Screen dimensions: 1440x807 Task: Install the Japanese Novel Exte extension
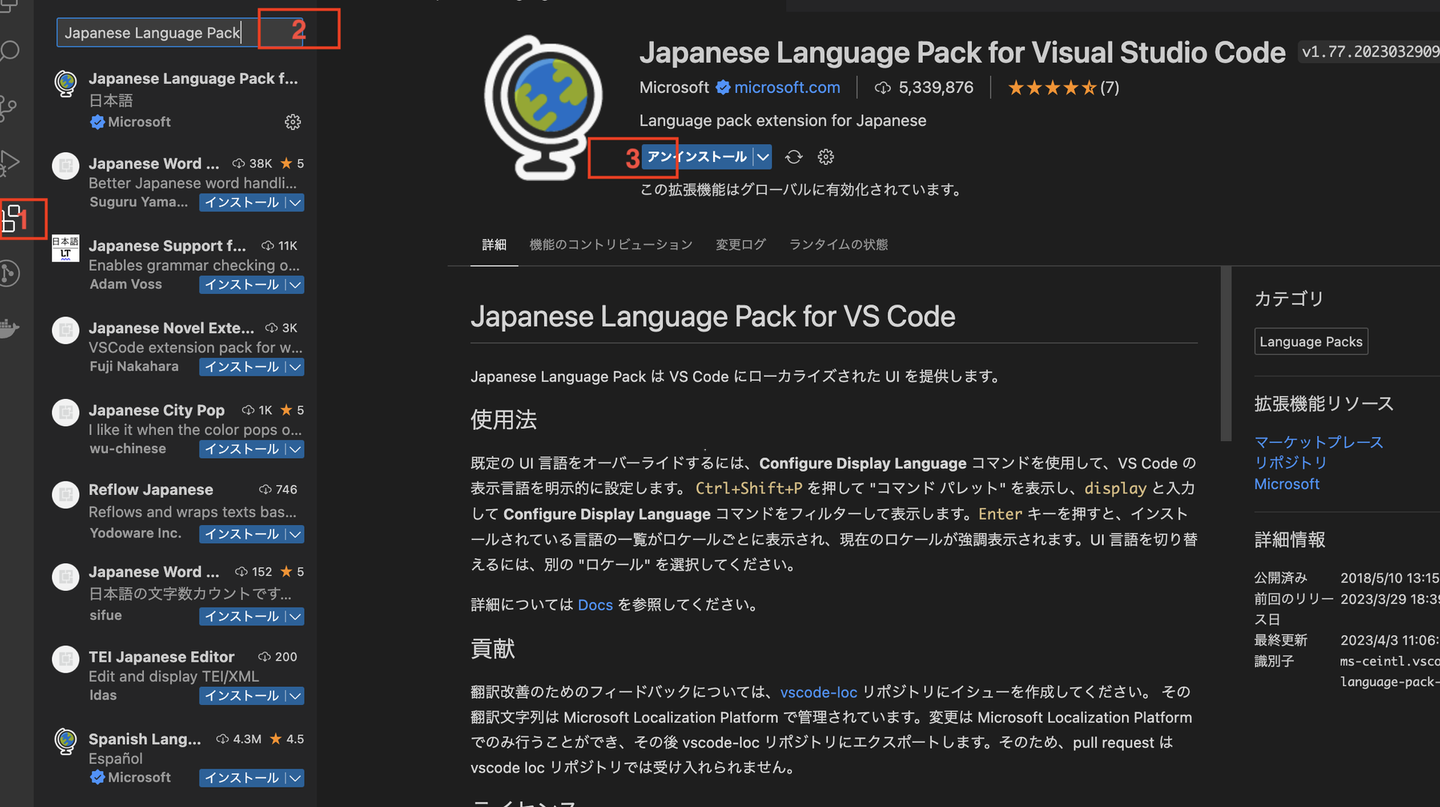coord(242,367)
